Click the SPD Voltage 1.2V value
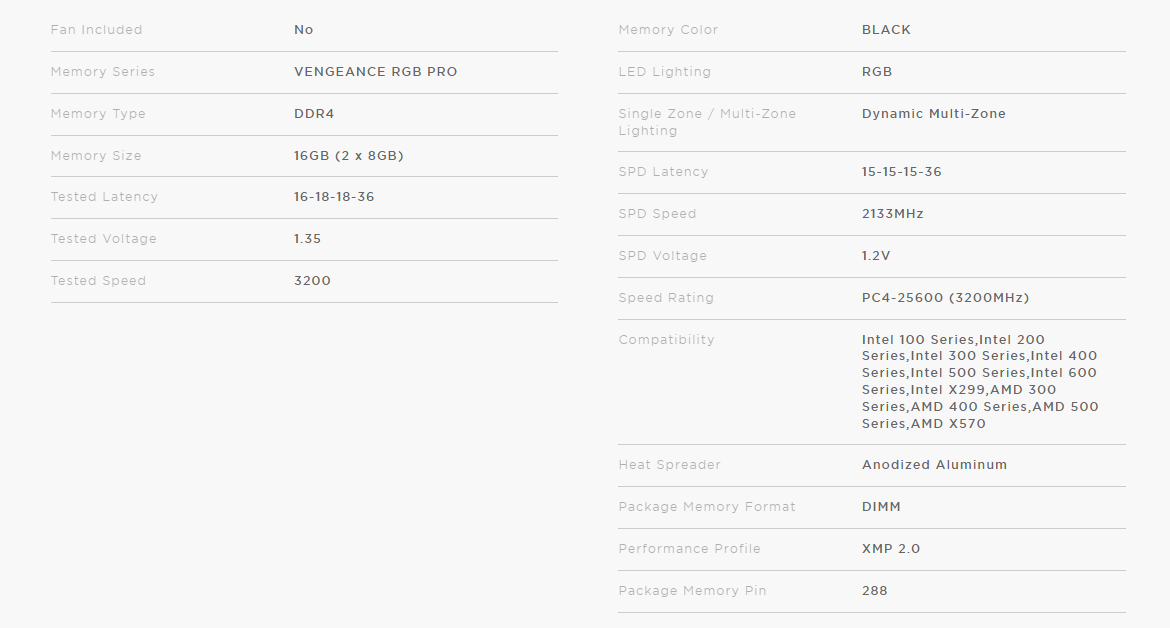The height and width of the screenshot is (628, 1170). click(876, 256)
